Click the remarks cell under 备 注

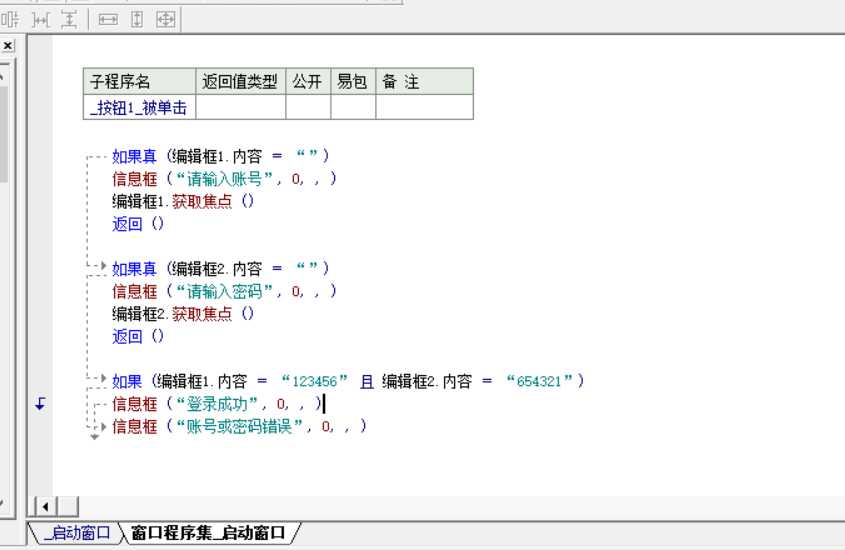424,107
